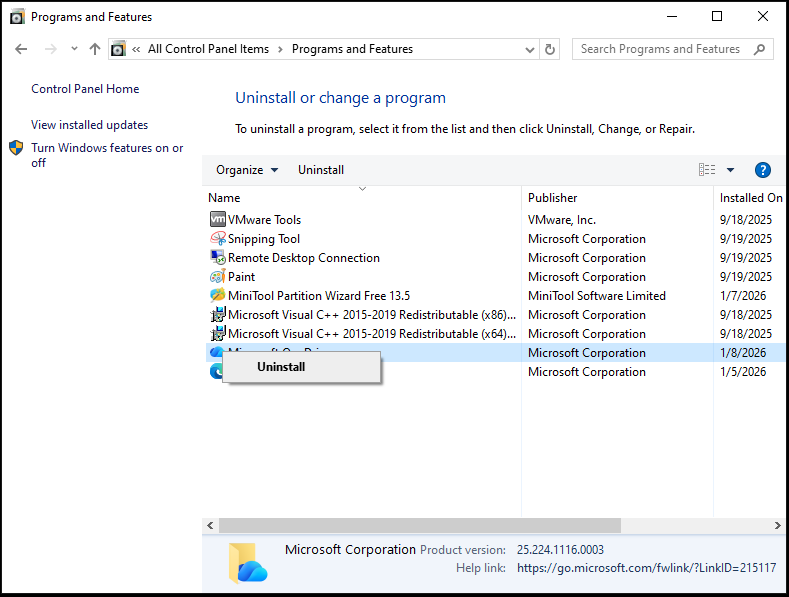
Task: Click the VMware Tools program icon
Action: point(217,219)
